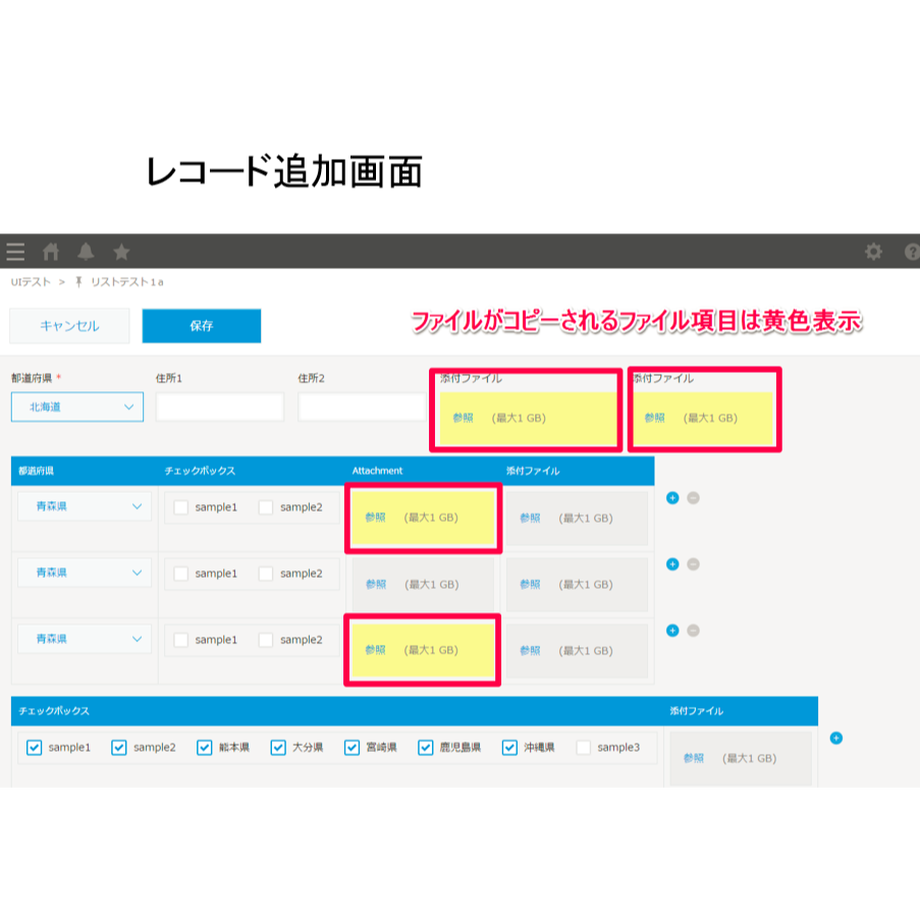
Task: Focus the 住所2 text field
Action: [x=362, y=407]
